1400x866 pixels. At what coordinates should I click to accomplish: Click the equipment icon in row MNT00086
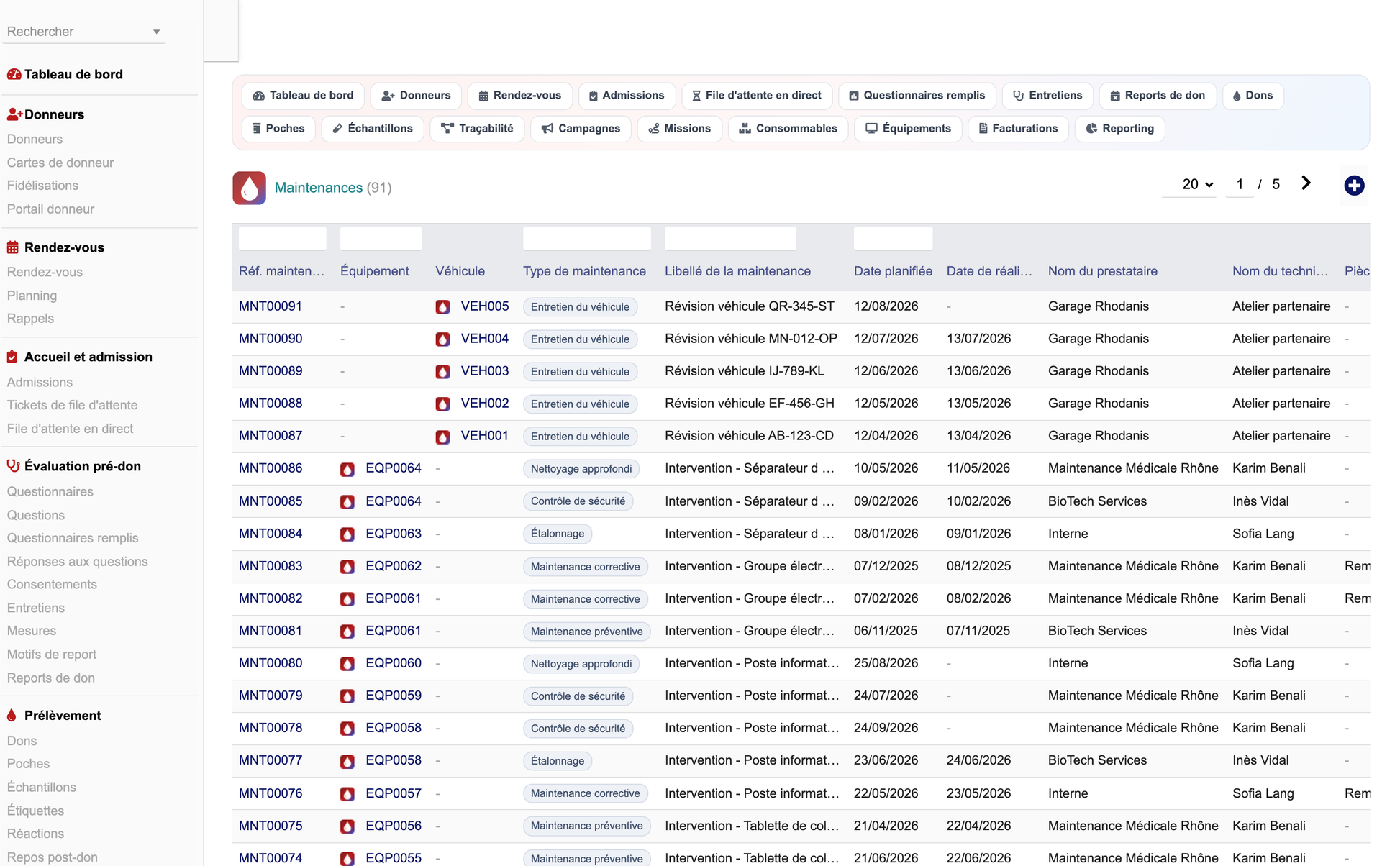pyautogui.click(x=347, y=469)
